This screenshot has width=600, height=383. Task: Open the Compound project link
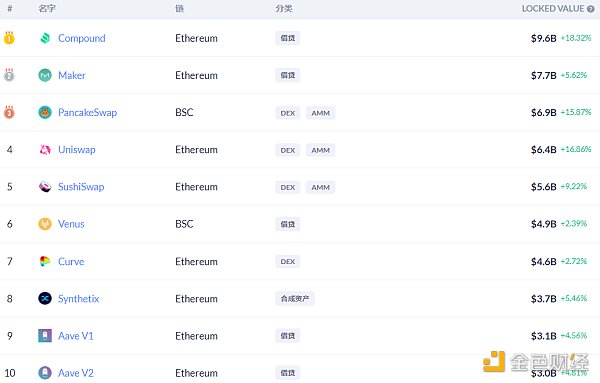coord(82,38)
